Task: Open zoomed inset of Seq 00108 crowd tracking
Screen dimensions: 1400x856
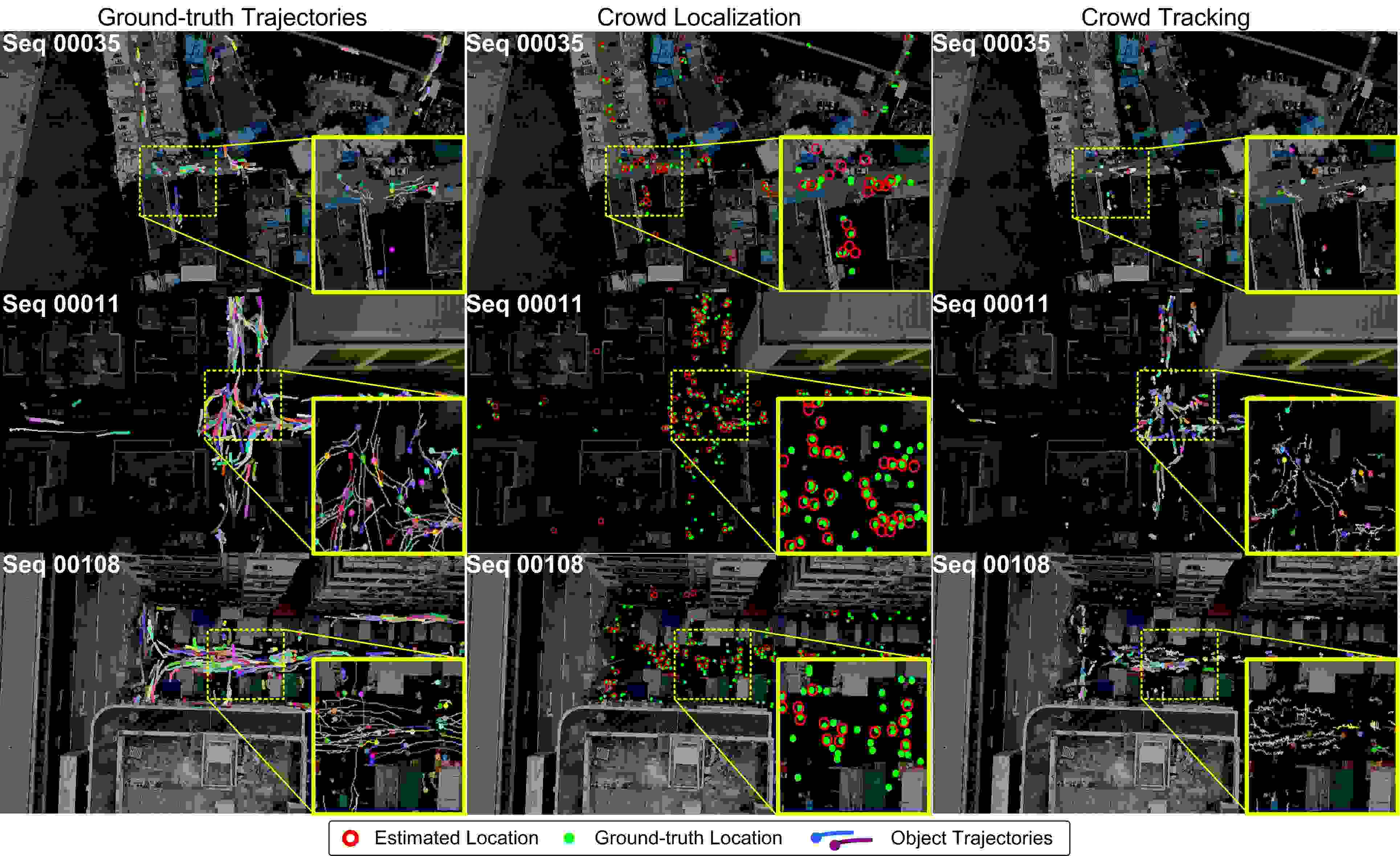Action: click(1322, 736)
